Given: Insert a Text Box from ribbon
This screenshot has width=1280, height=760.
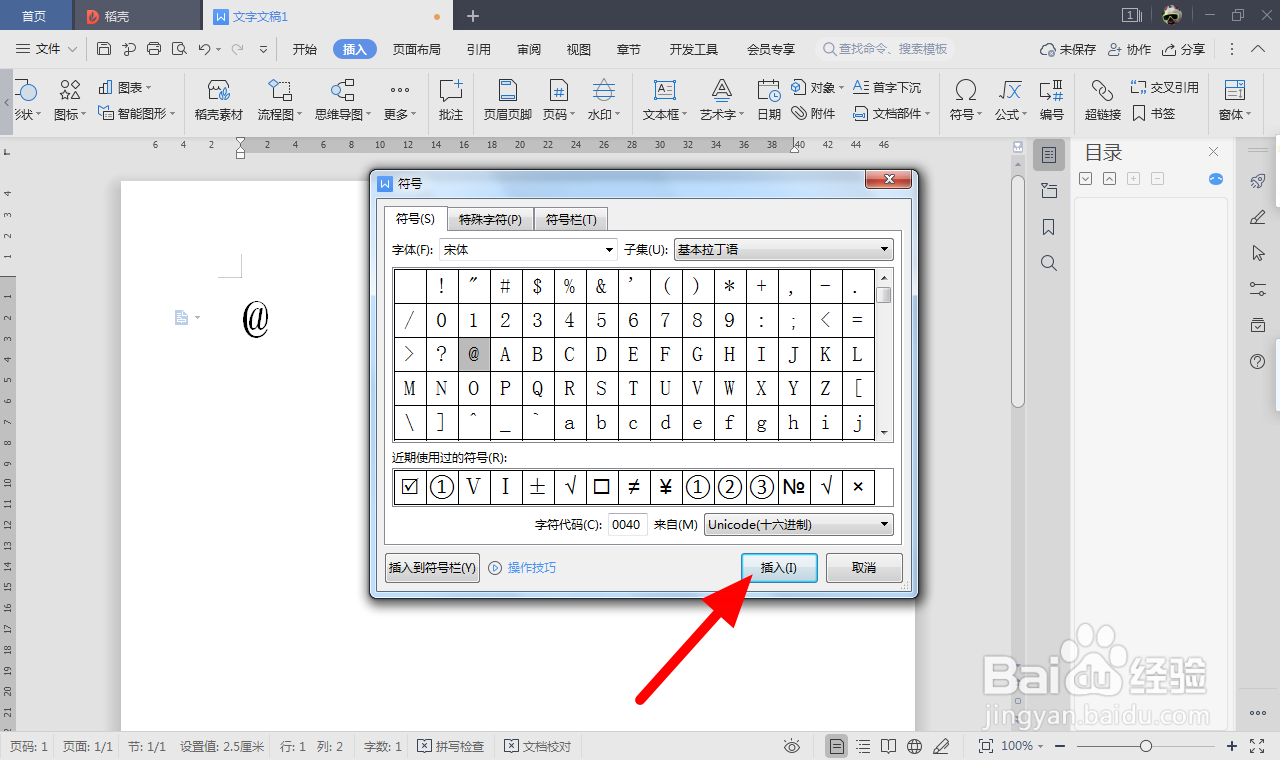Looking at the screenshot, I should [x=665, y=100].
